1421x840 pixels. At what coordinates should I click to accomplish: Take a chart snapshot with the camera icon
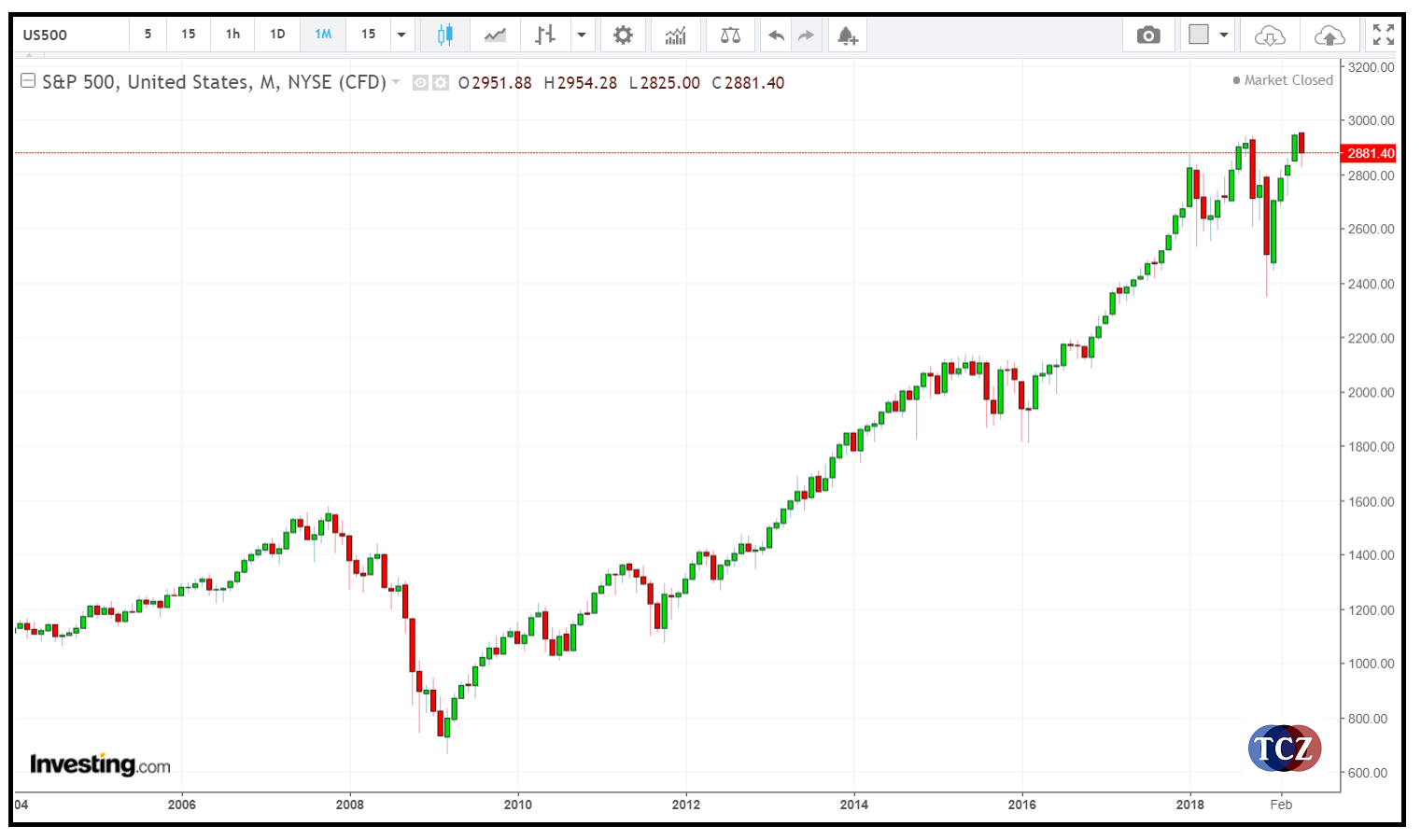point(1148,35)
